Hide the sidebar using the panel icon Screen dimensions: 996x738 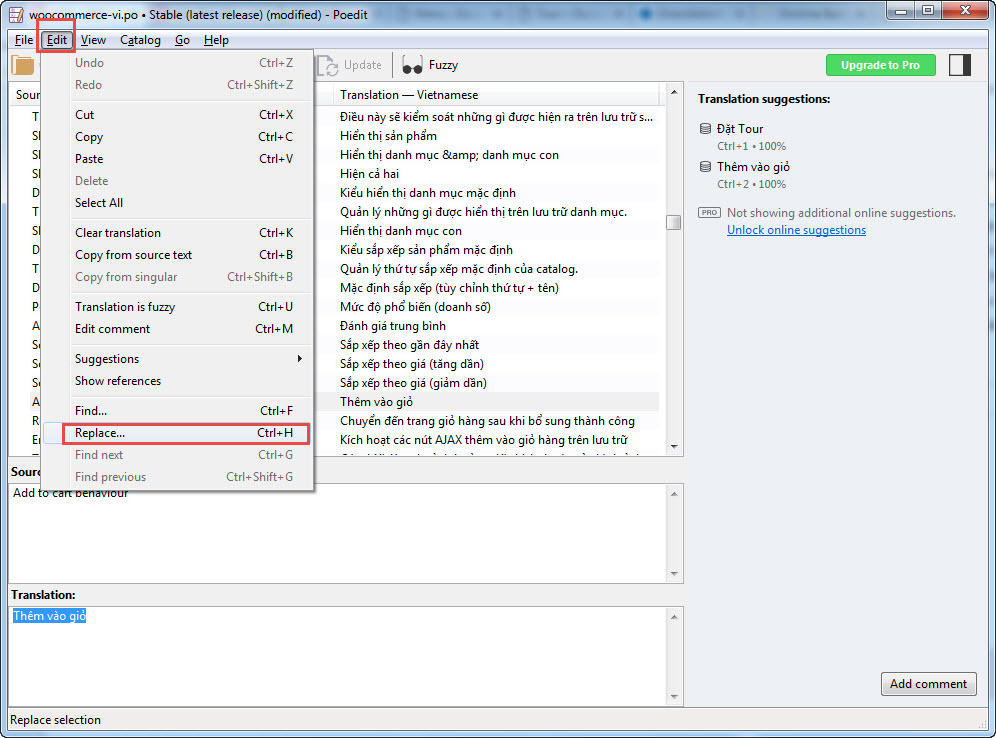(x=960, y=65)
